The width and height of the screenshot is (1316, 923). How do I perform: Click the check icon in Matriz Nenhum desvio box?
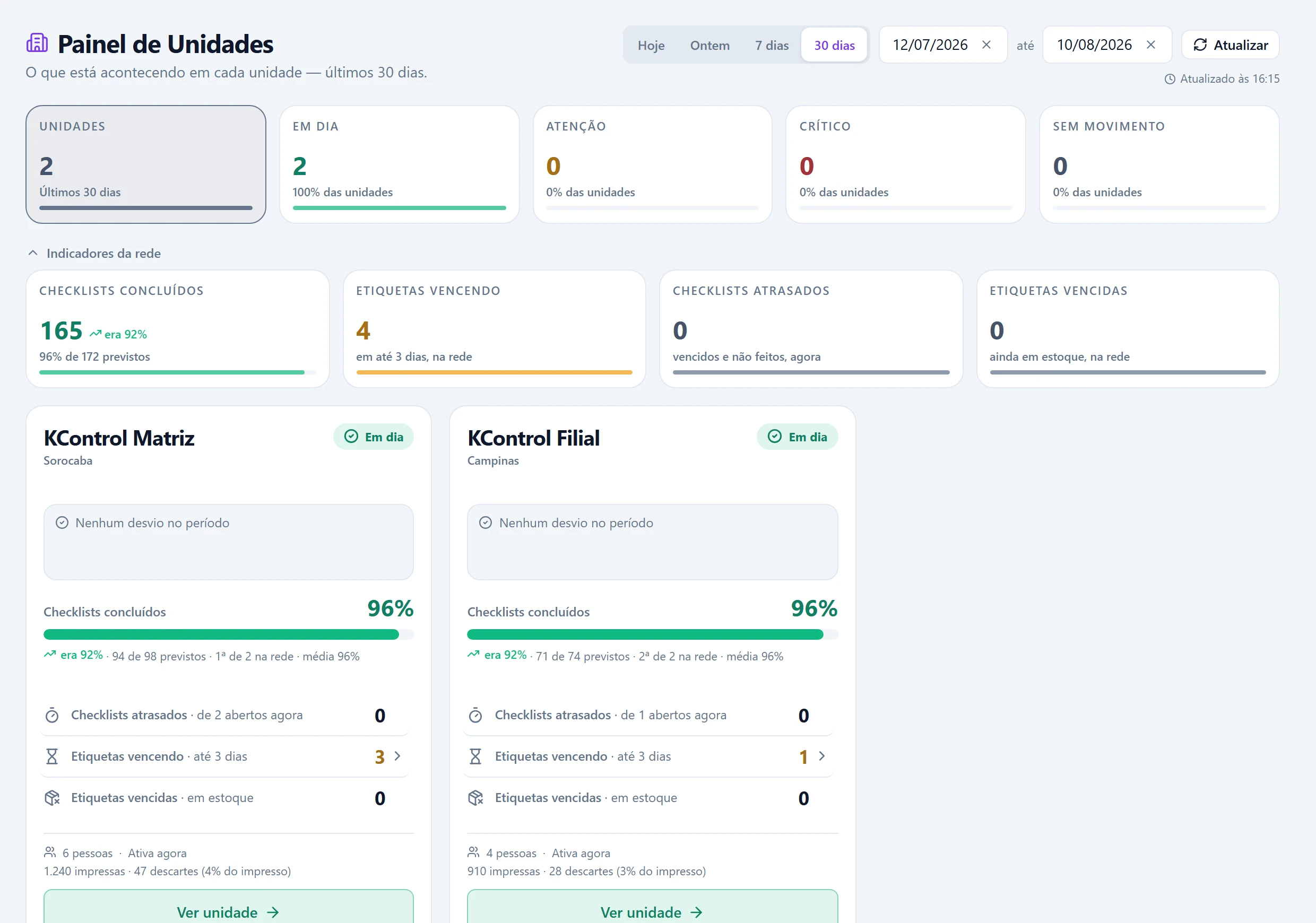pos(62,523)
